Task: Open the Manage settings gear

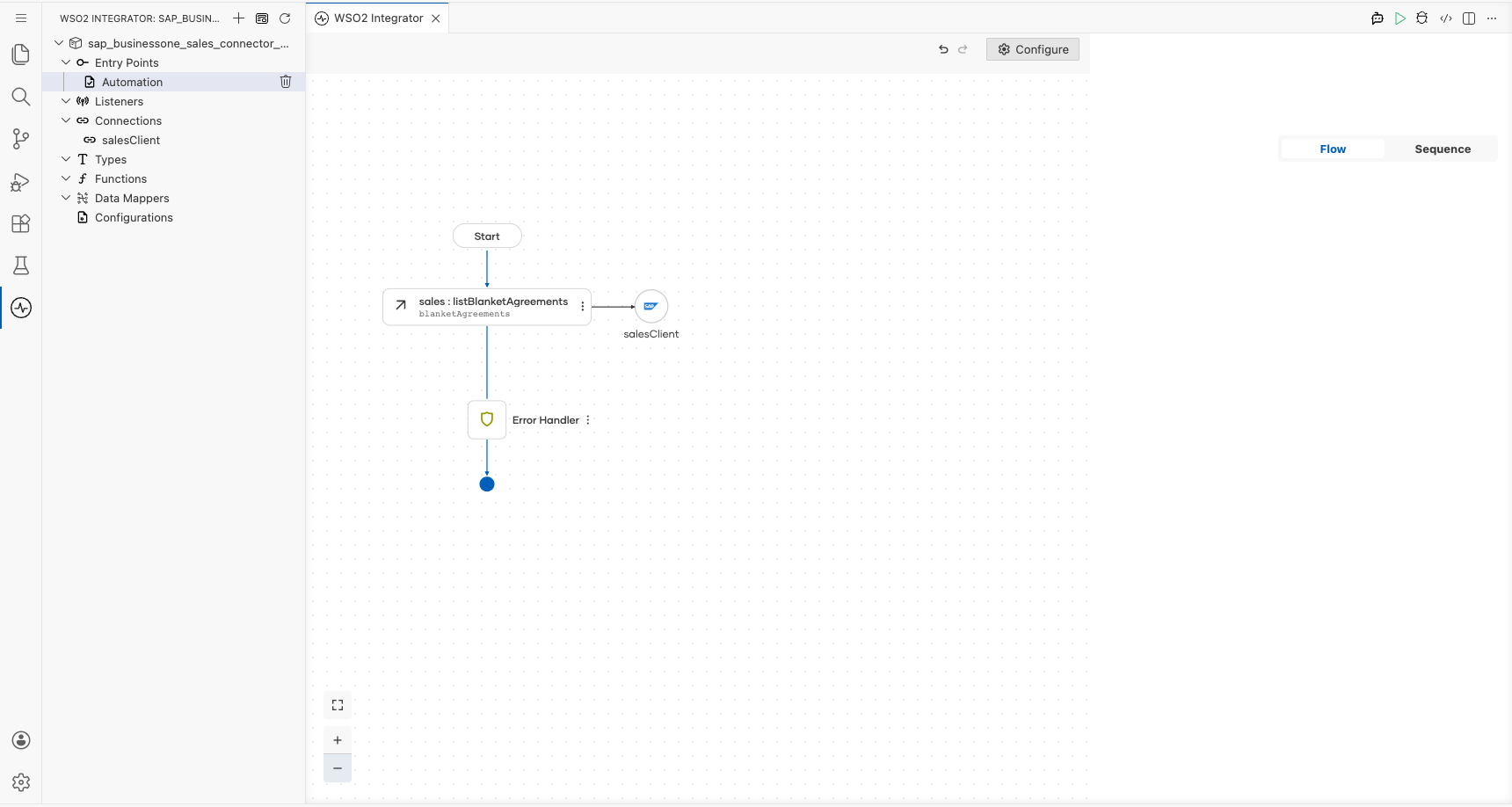Action: click(21, 782)
